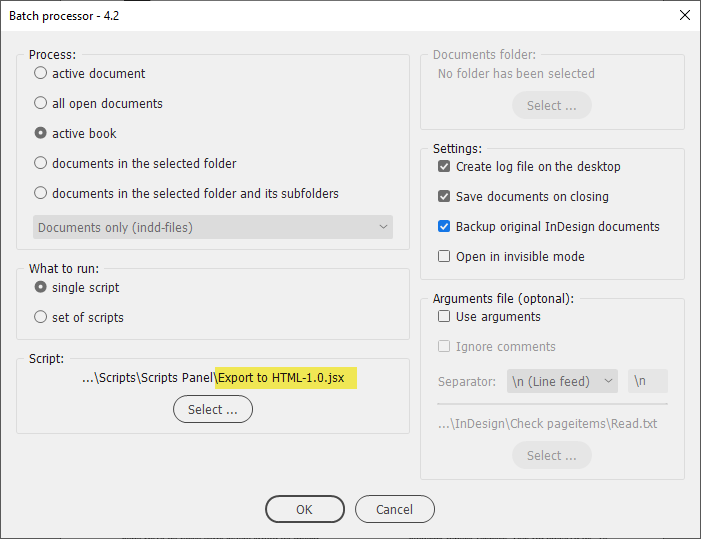Close the Batch processor window
This screenshot has width=701, height=539.
point(684,15)
